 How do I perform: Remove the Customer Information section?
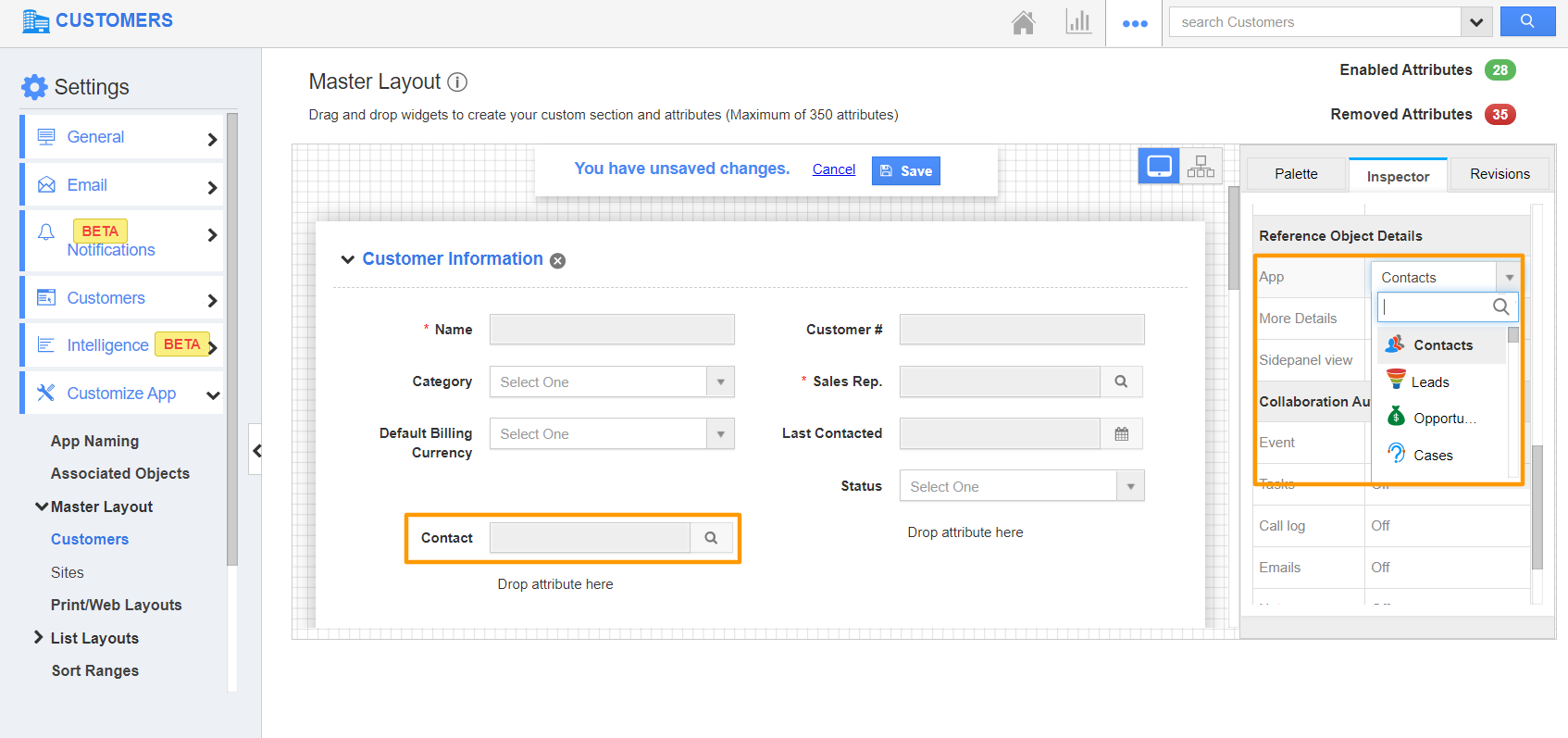557,261
